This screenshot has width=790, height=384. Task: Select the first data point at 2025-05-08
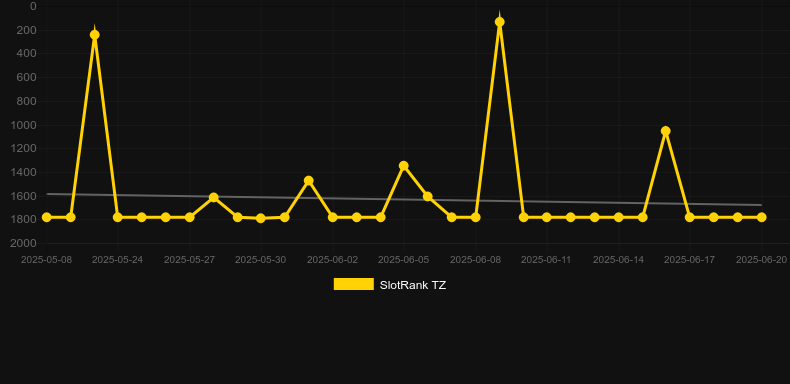47,217
